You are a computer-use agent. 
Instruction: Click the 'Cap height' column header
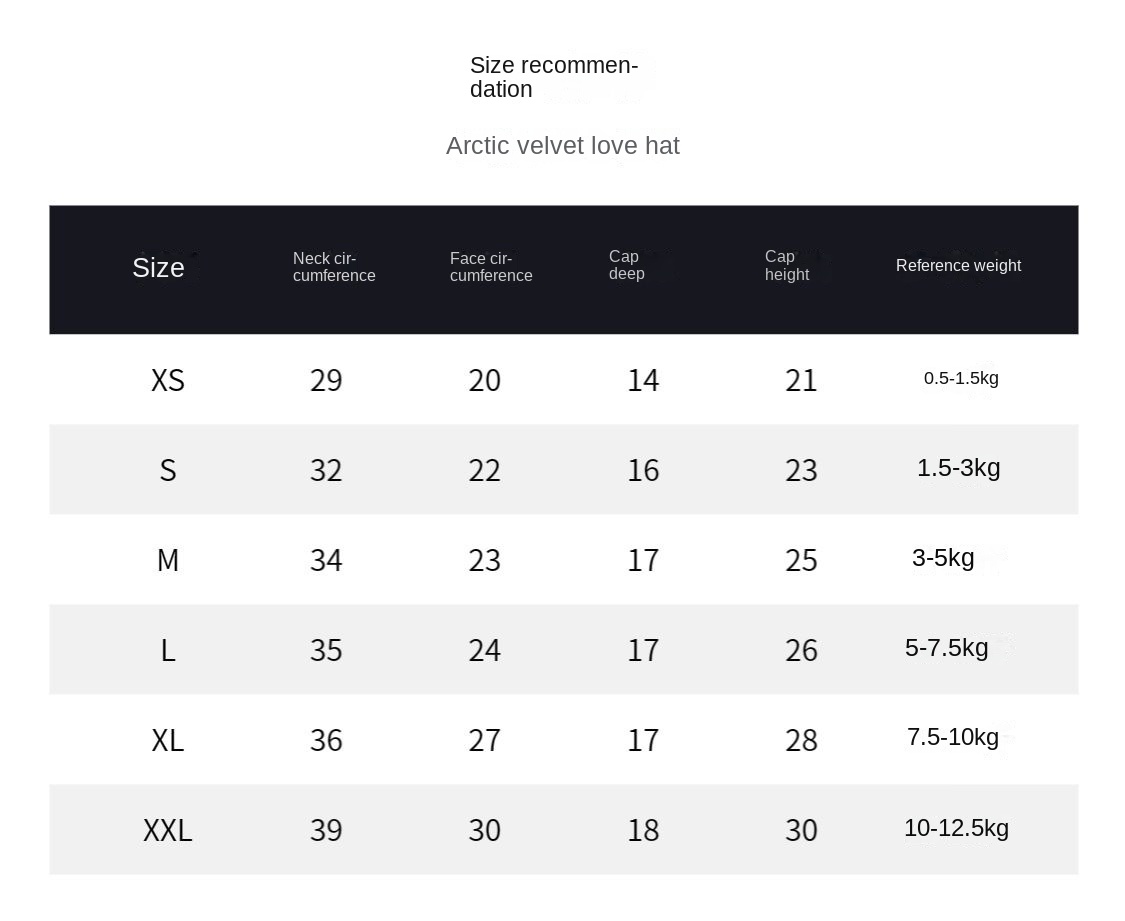[x=786, y=266]
